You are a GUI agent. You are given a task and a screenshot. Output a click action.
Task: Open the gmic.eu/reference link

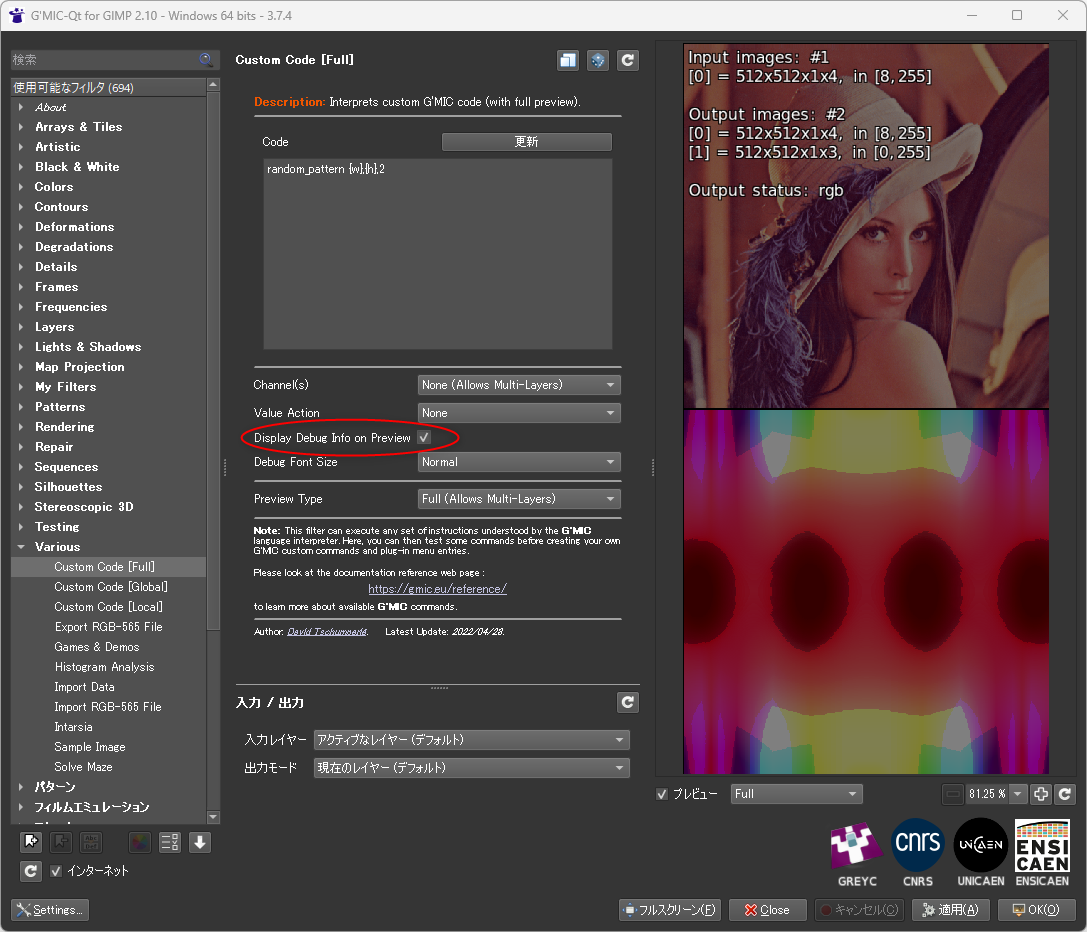[437, 589]
